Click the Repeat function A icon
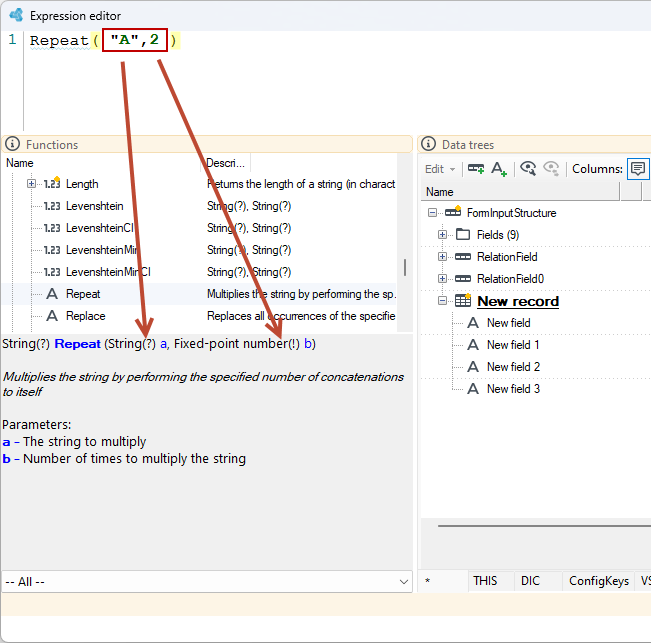This screenshot has height=643, width=651. (52, 294)
